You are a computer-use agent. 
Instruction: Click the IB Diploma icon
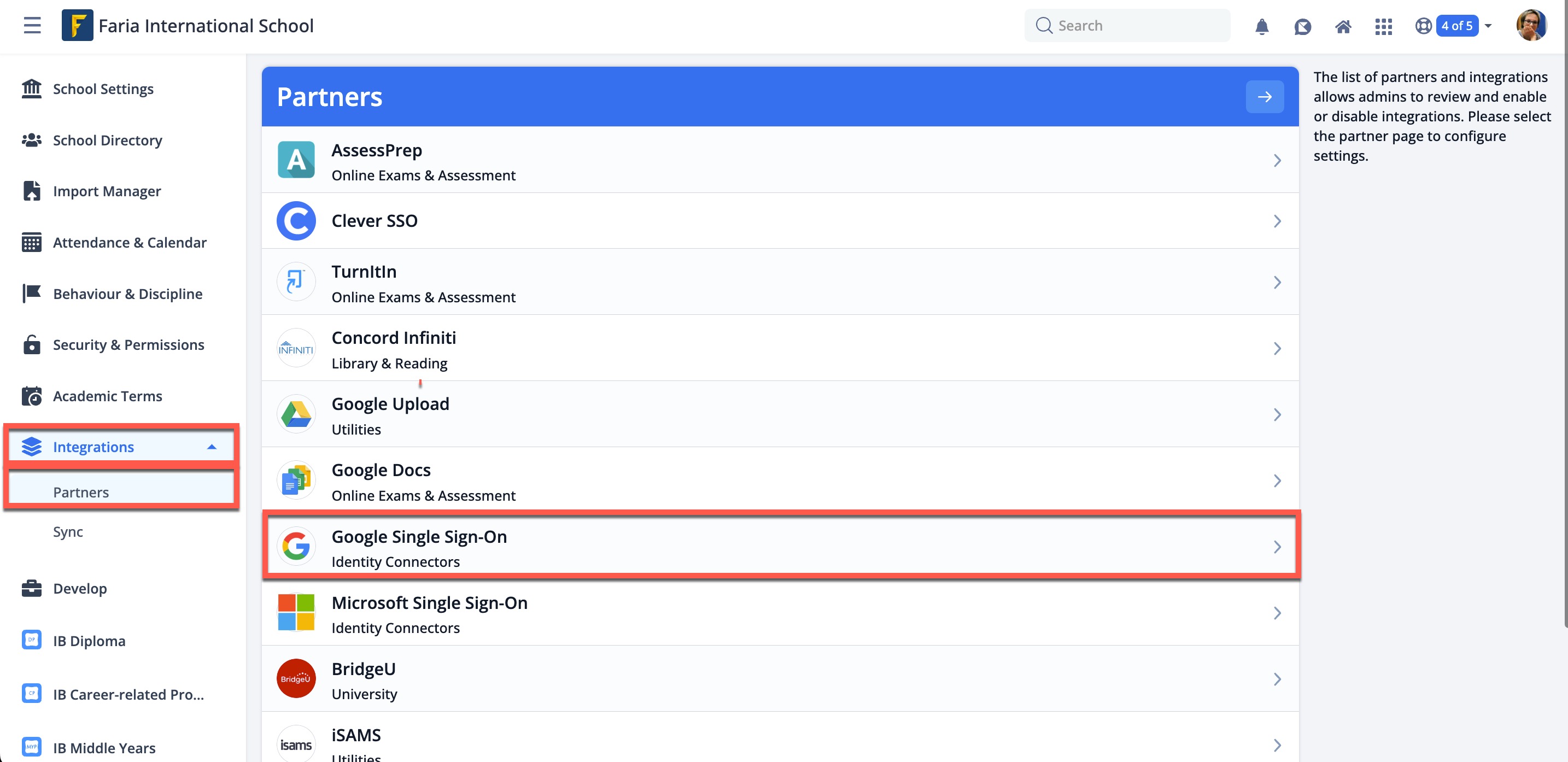click(32, 640)
